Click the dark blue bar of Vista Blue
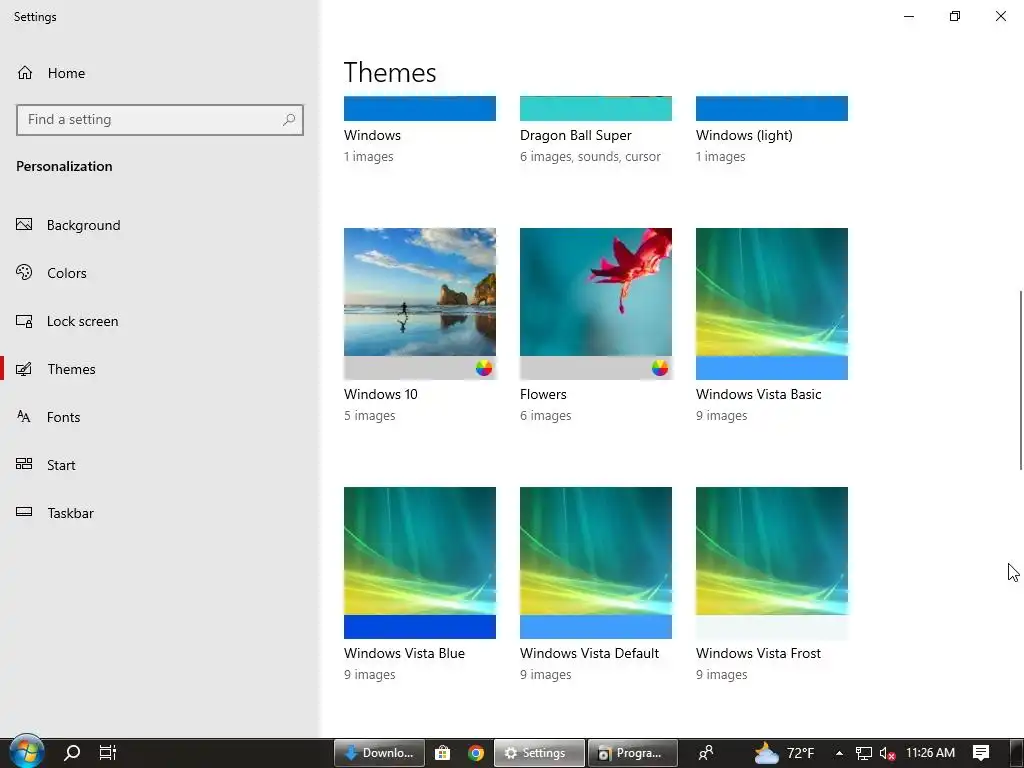This screenshot has height=768, width=1024. coord(420,627)
